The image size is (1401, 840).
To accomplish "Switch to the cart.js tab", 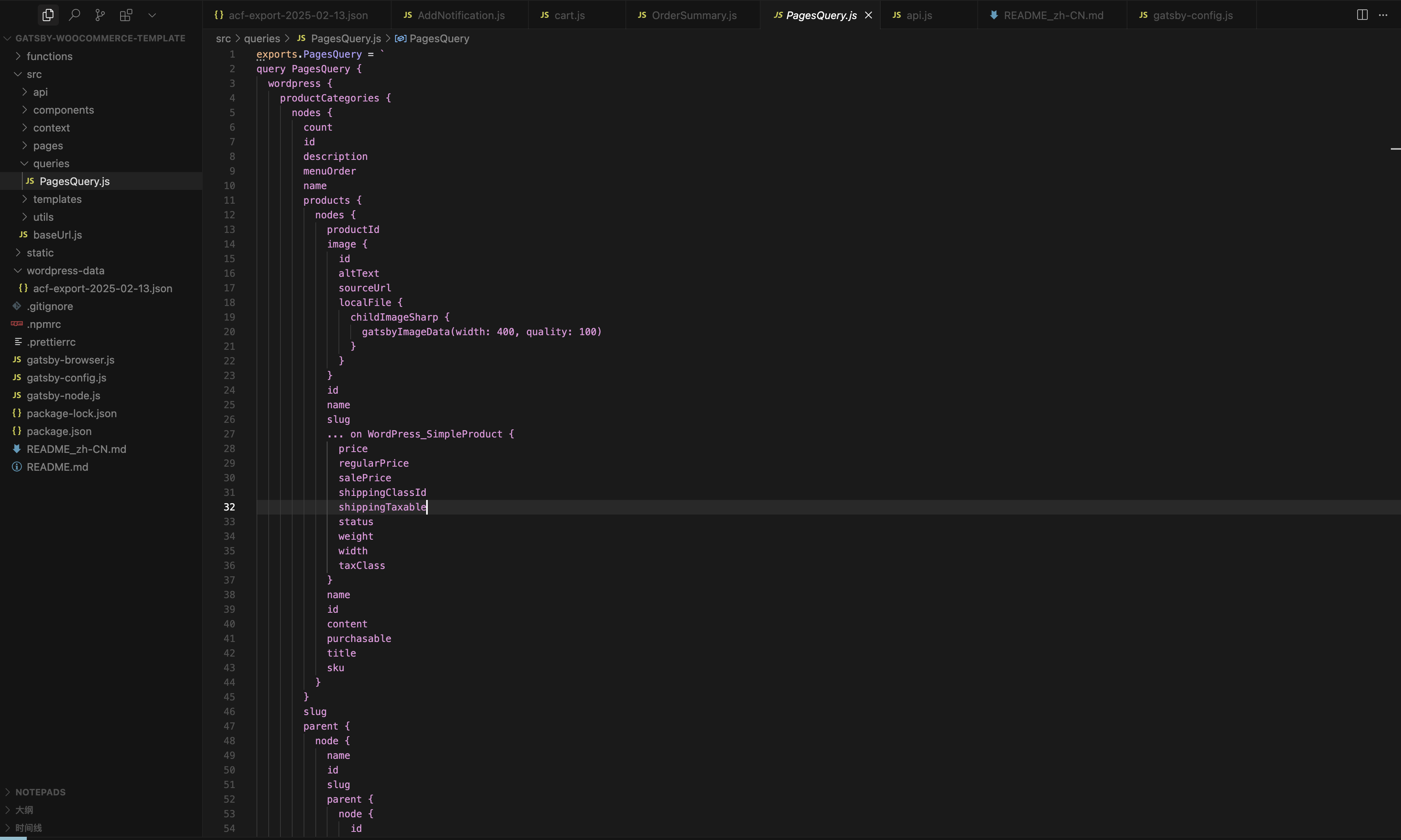I will [569, 15].
